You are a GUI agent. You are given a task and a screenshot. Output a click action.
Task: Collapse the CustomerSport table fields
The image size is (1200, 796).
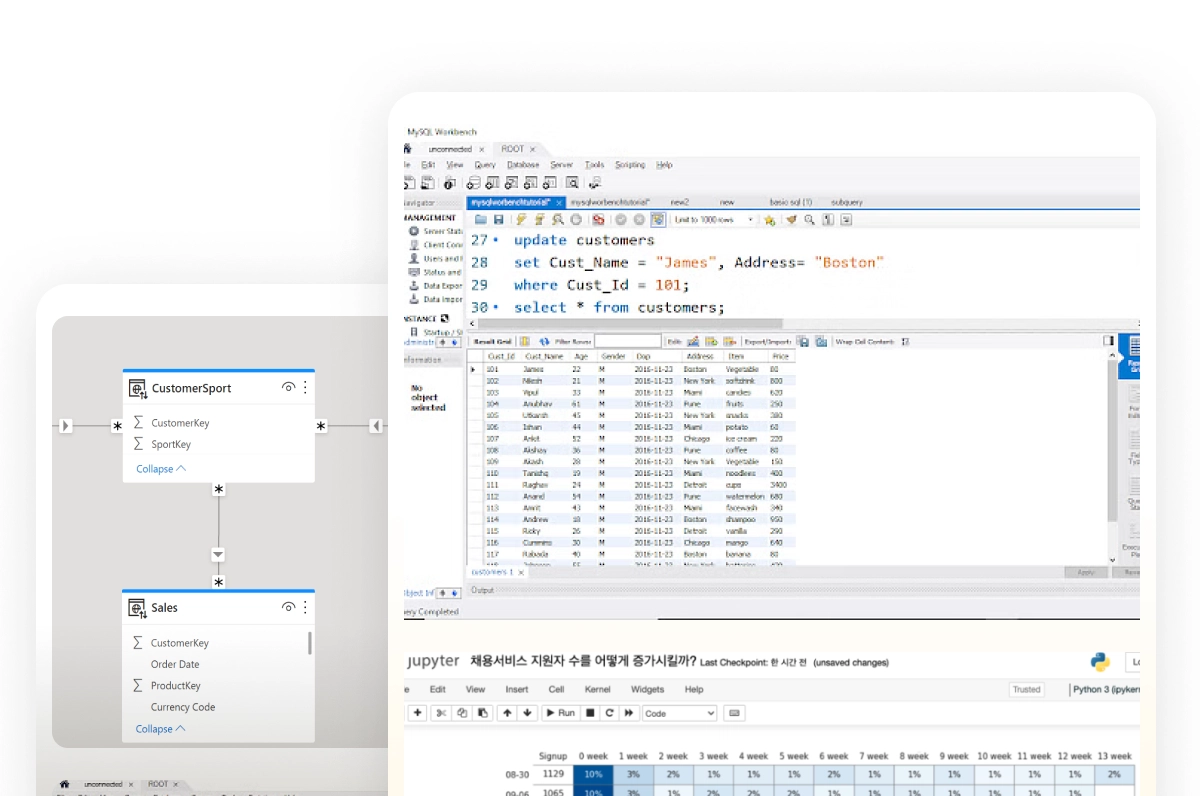[160, 469]
